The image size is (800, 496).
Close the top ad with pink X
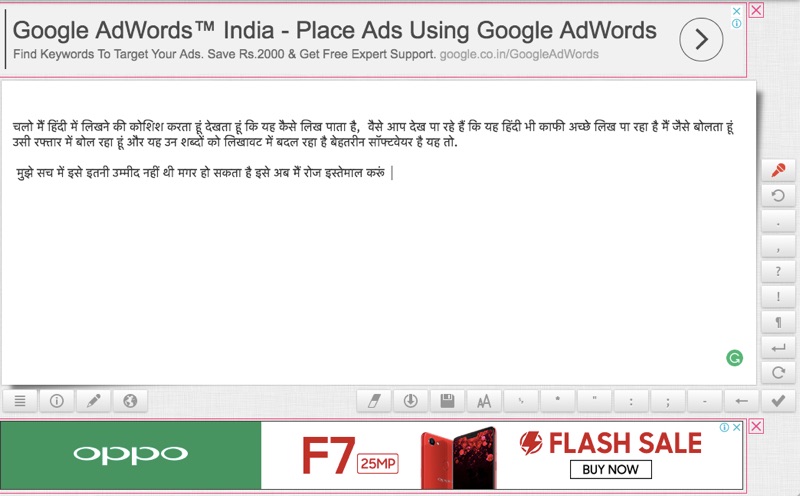[757, 10]
